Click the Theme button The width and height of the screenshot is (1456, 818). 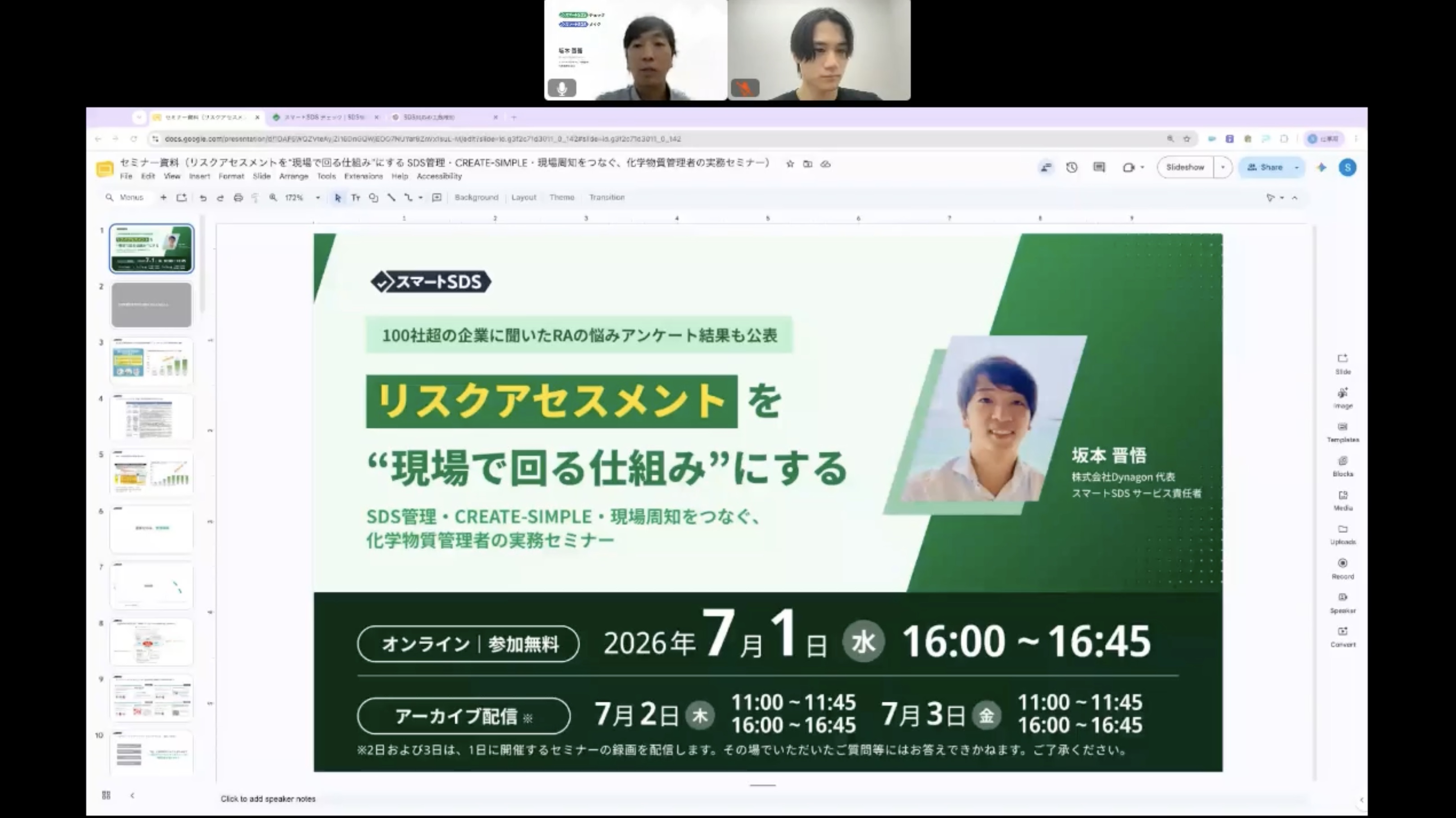pyautogui.click(x=562, y=197)
